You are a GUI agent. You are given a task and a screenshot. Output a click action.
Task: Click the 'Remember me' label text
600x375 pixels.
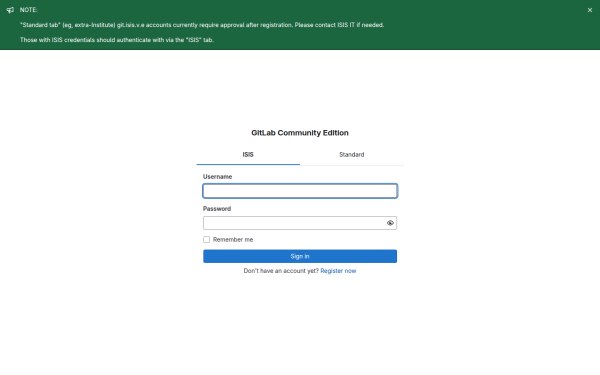tap(233, 240)
